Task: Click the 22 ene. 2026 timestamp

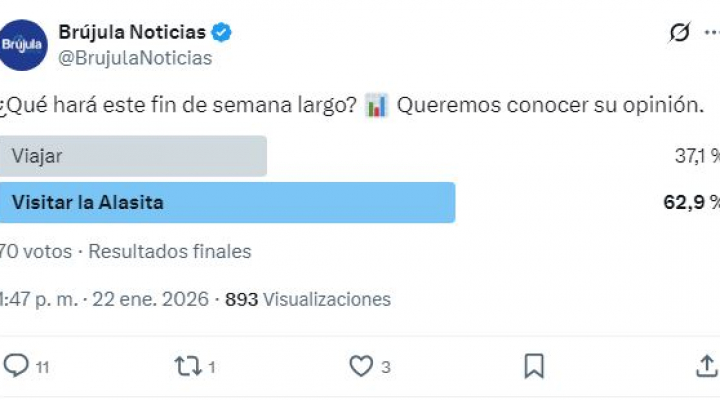Action: click(153, 299)
